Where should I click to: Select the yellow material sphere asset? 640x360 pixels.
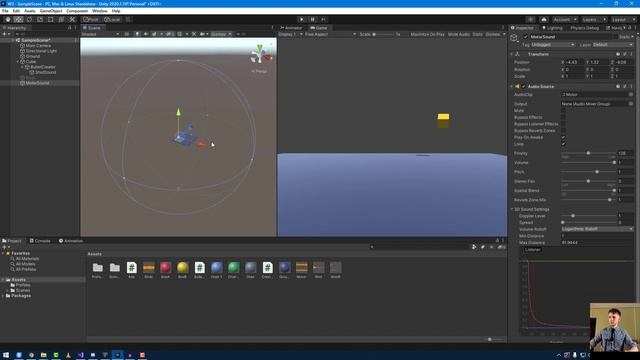click(x=182, y=268)
